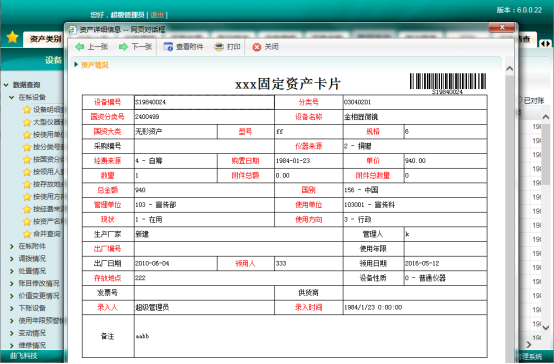Click background list scrollbar down arrow
The width and height of the screenshot is (554, 364).
546,328
